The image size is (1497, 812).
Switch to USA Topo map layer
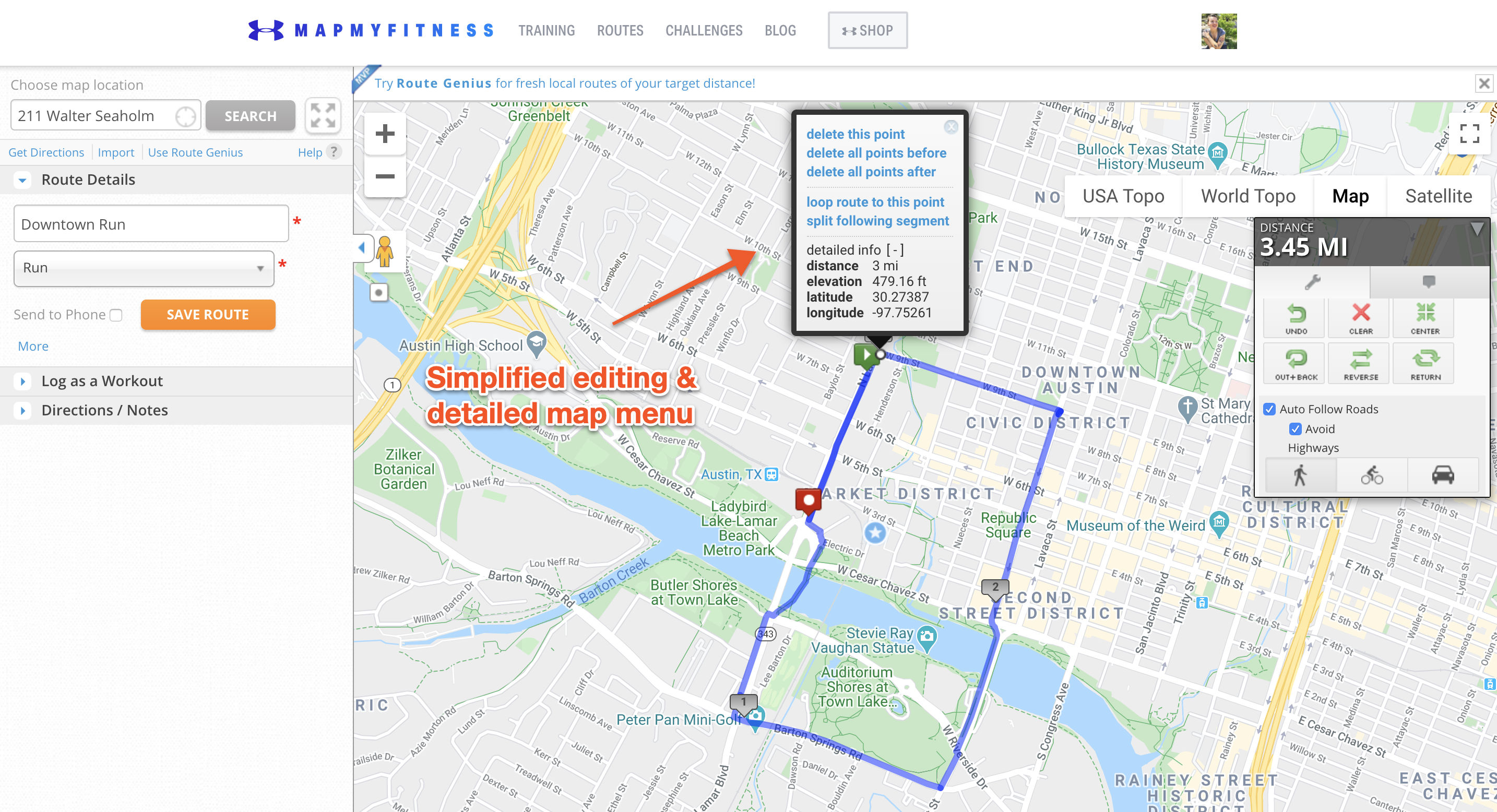1123,196
